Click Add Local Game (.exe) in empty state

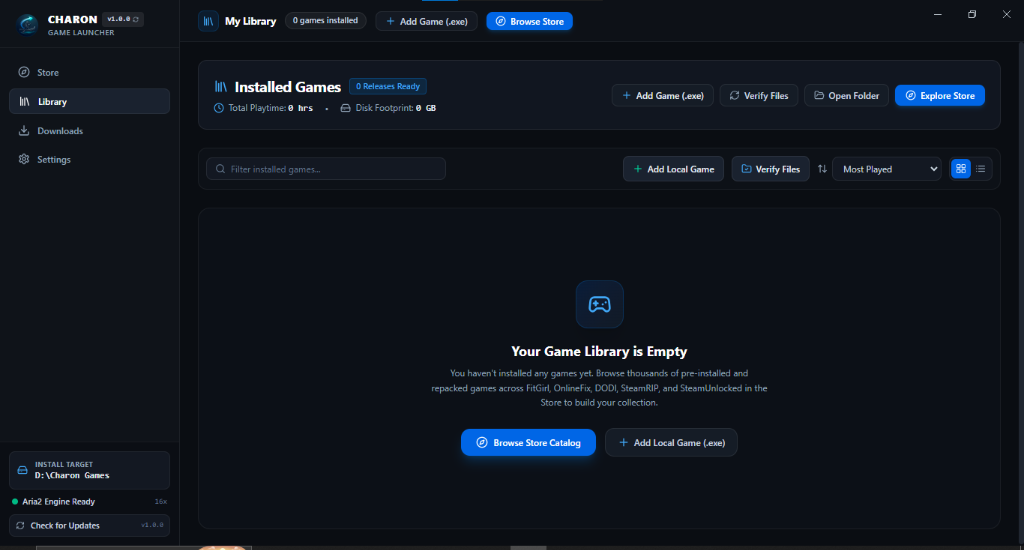671,442
